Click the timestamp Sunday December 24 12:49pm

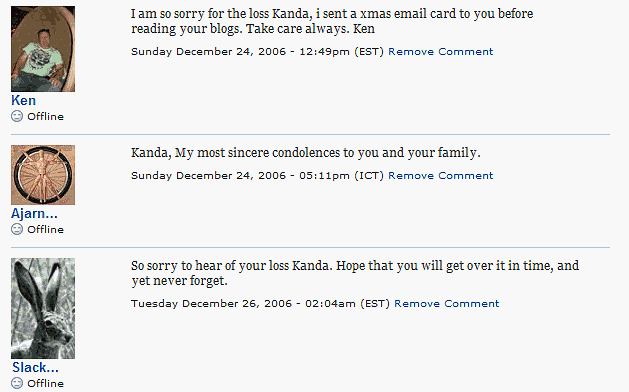click(x=257, y=52)
